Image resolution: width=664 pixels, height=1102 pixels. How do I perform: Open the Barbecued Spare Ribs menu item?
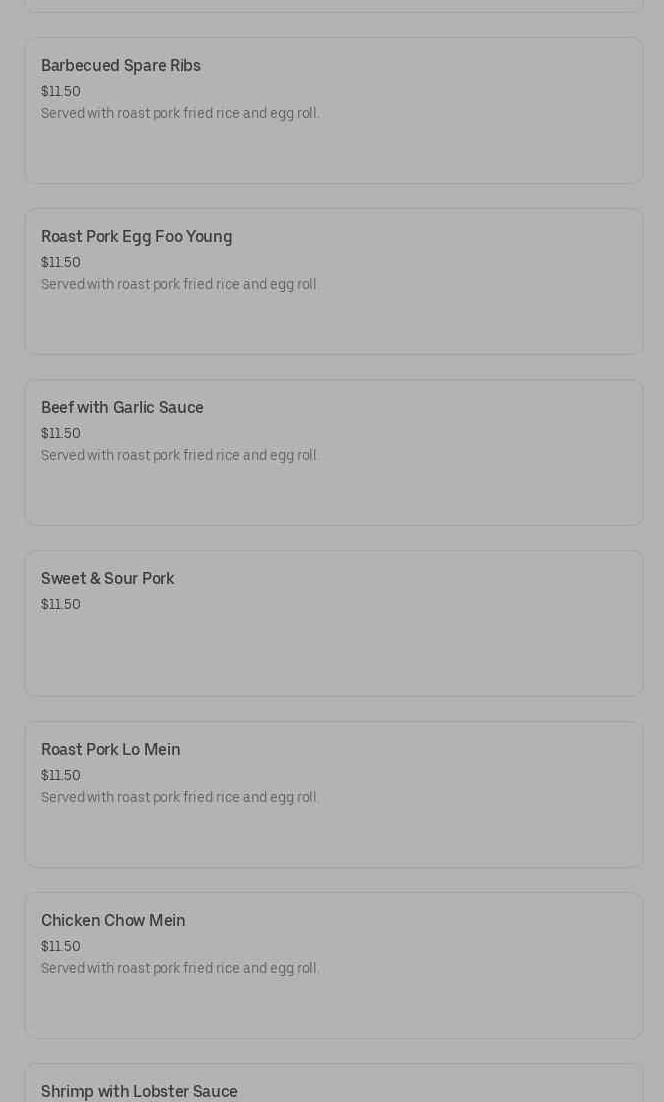[121, 66]
